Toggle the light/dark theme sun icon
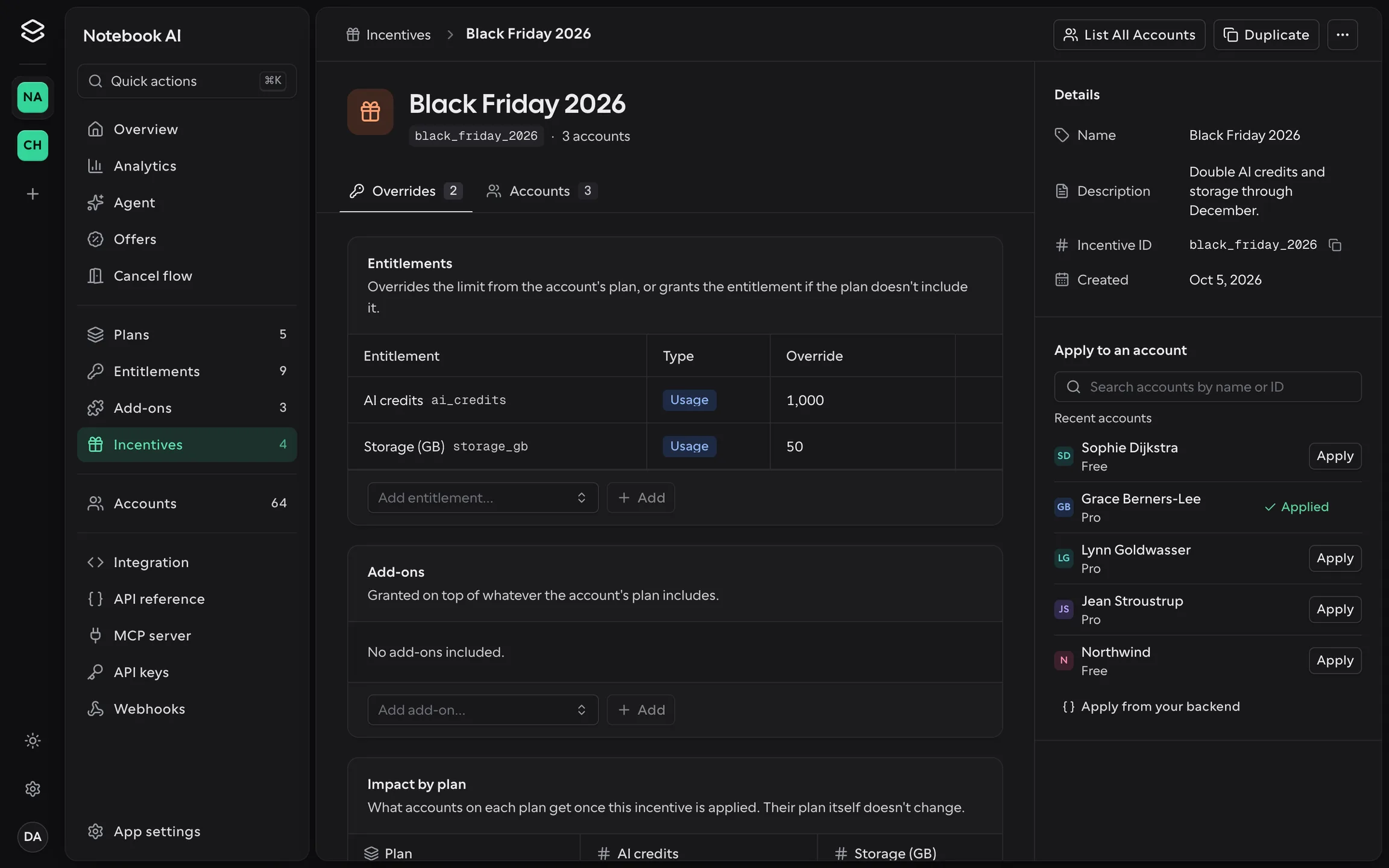The image size is (1389, 868). click(x=33, y=740)
